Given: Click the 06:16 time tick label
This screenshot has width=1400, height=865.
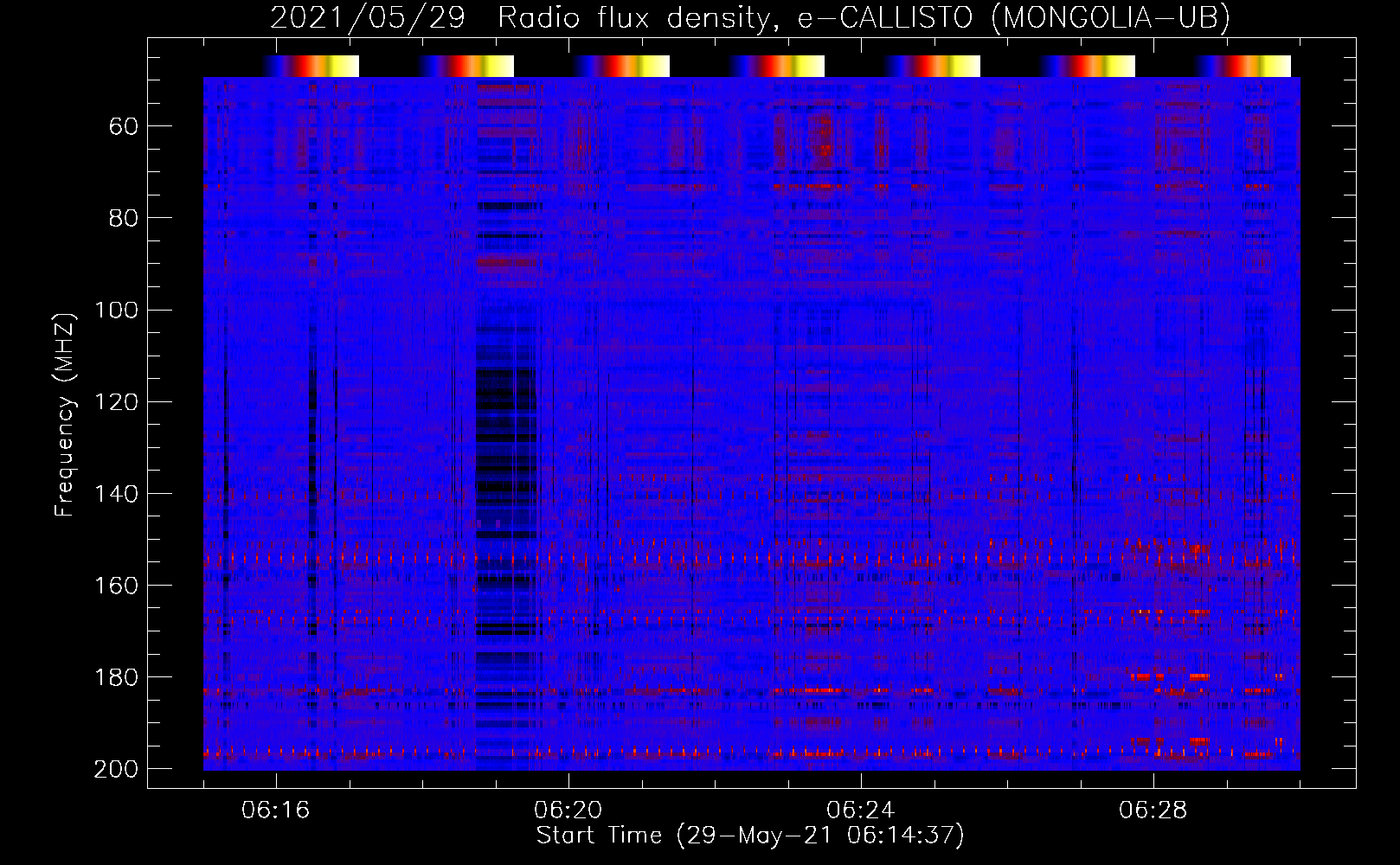Looking at the screenshot, I should (276, 811).
